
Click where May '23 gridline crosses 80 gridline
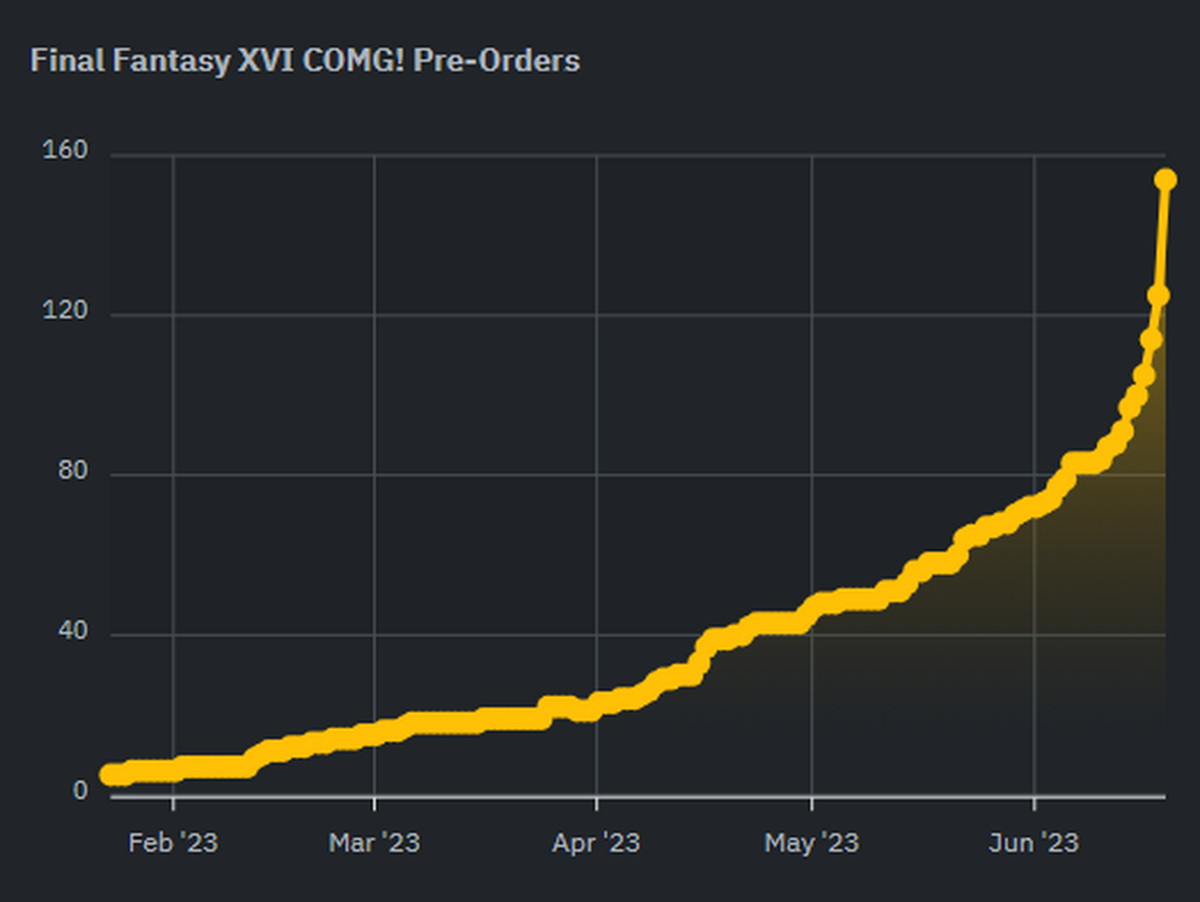point(811,475)
